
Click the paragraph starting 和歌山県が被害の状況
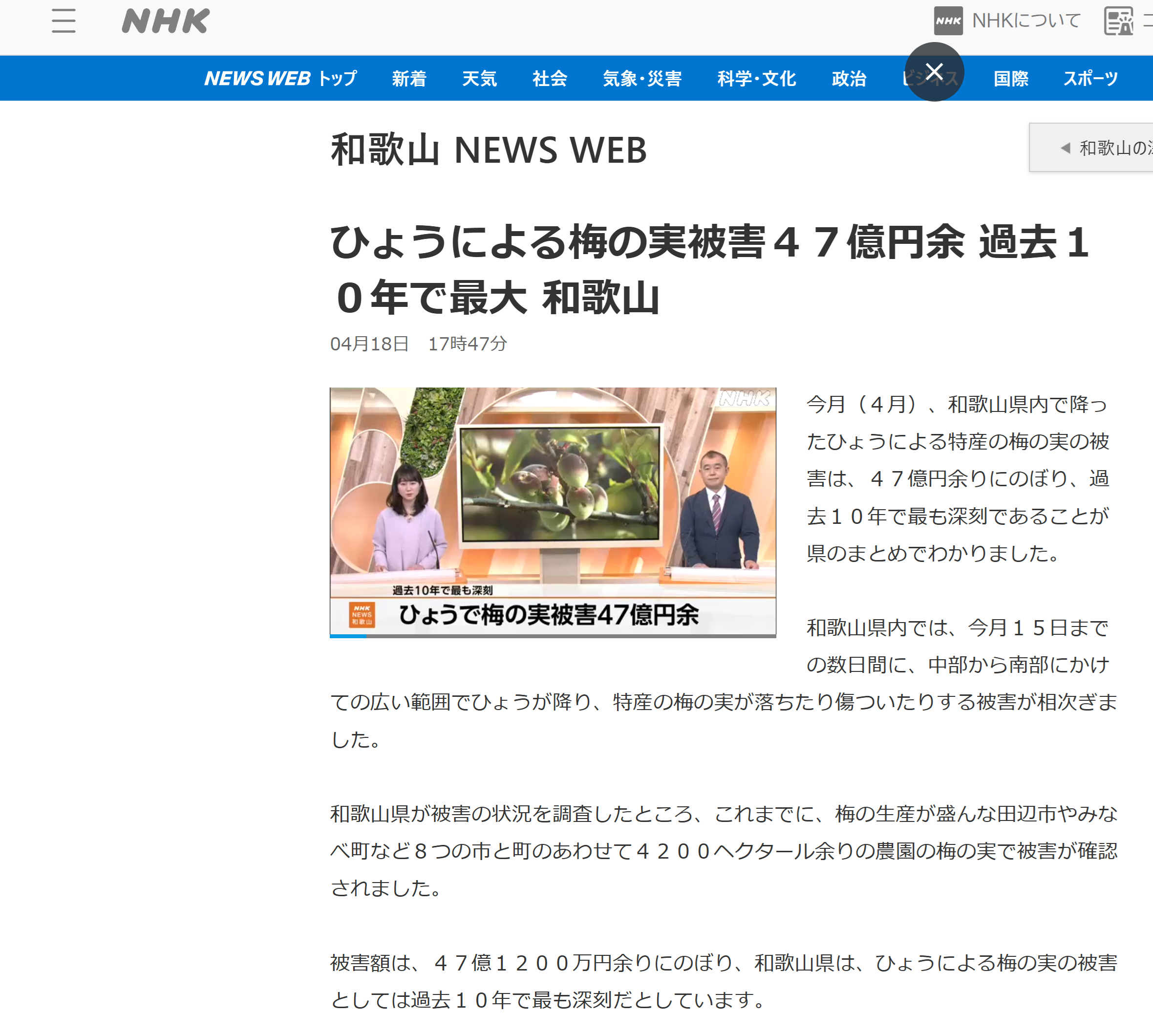pos(724,851)
